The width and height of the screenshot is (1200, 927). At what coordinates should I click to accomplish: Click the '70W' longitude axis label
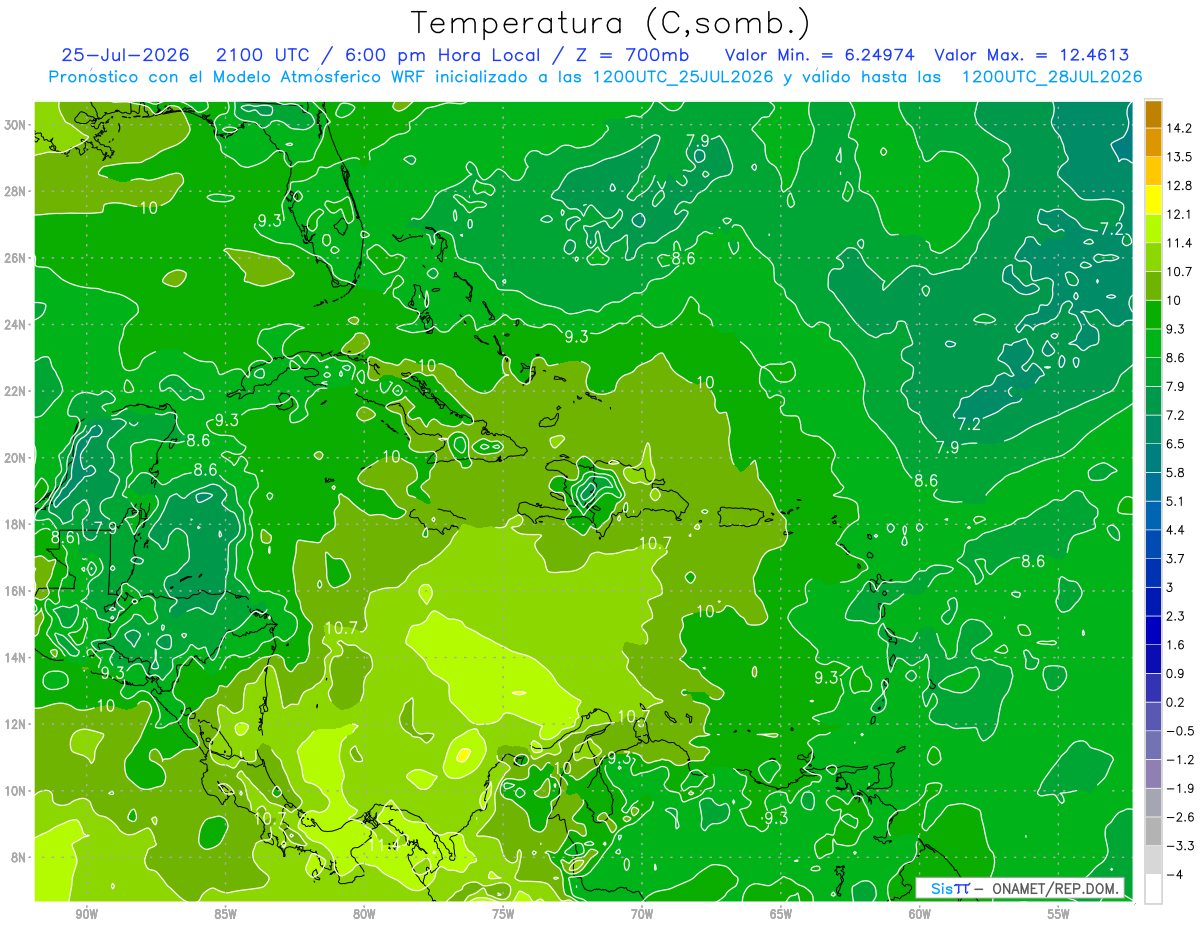pyautogui.click(x=642, y=914)
